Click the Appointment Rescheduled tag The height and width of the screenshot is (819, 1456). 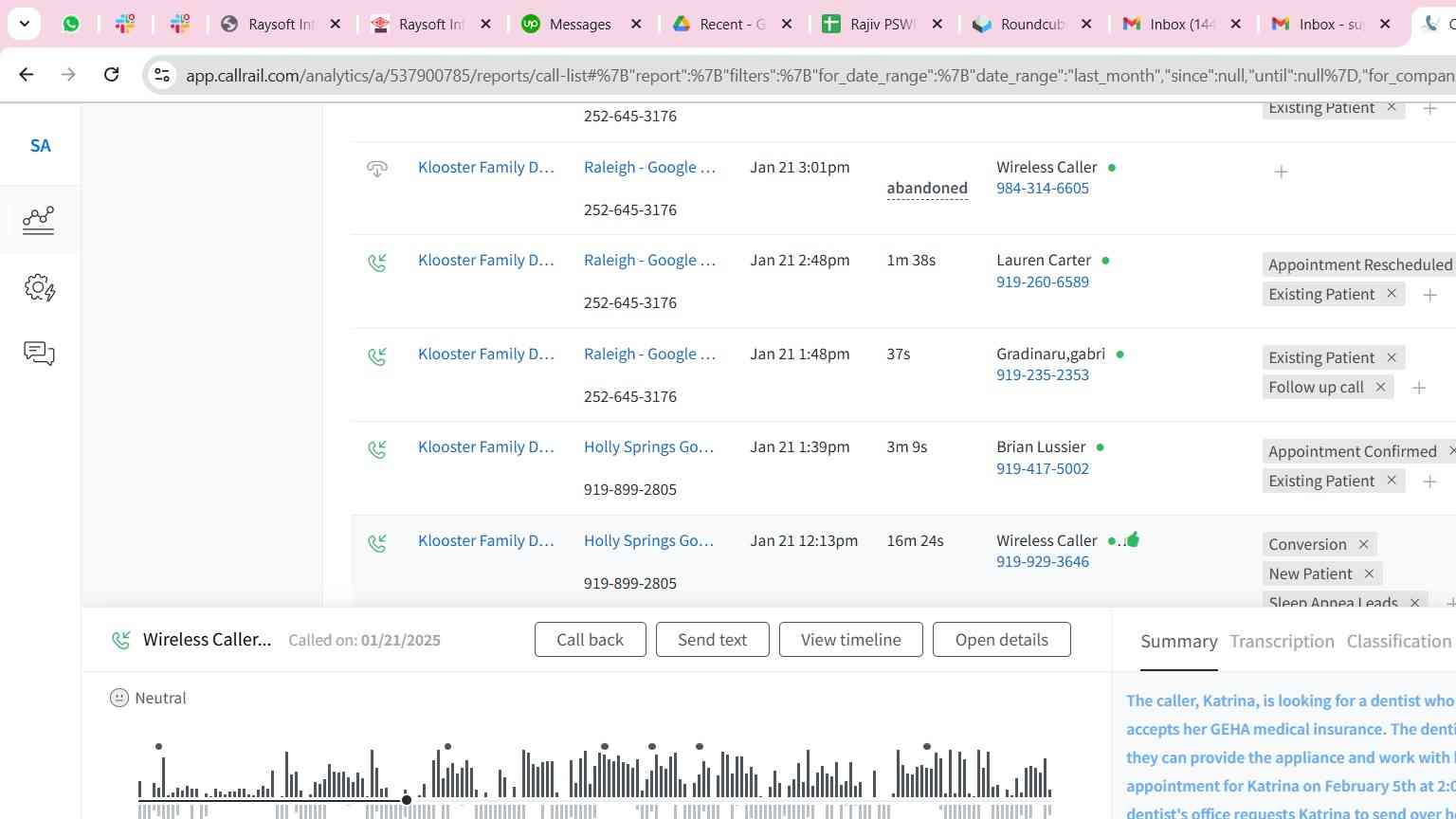click(x=1359, y=264)
